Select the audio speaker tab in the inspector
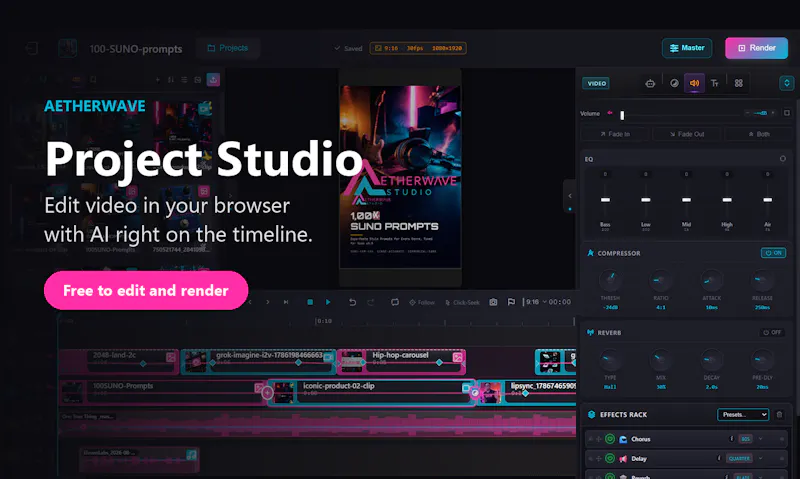Image resolution: width=800 pixels, height=479 pixels. pyautogui.click(x=694, y=83)
